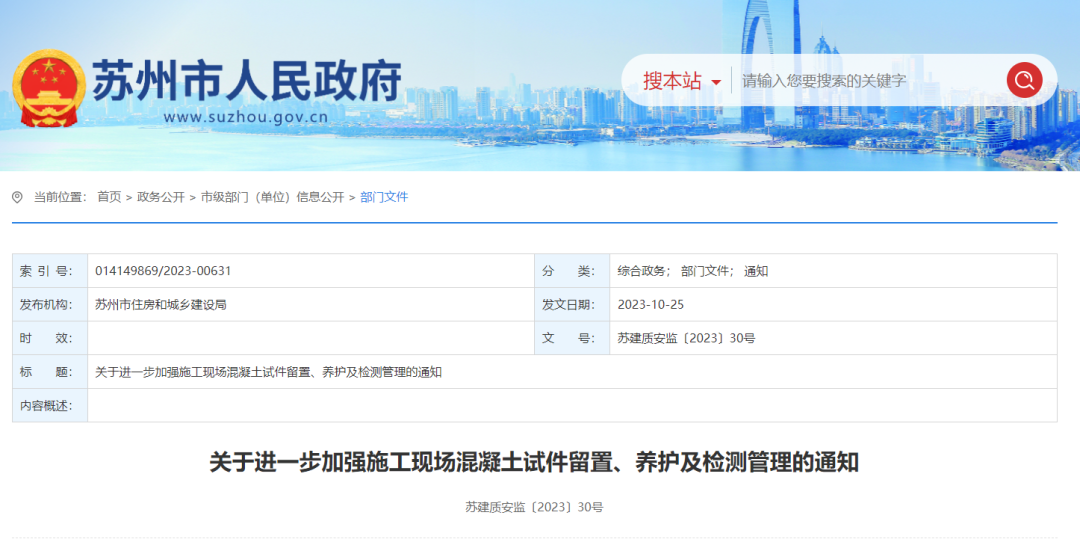Open the 首页 breadcrumb link
The height and width of the screenshot is (539, 1080).
point(109,198)
